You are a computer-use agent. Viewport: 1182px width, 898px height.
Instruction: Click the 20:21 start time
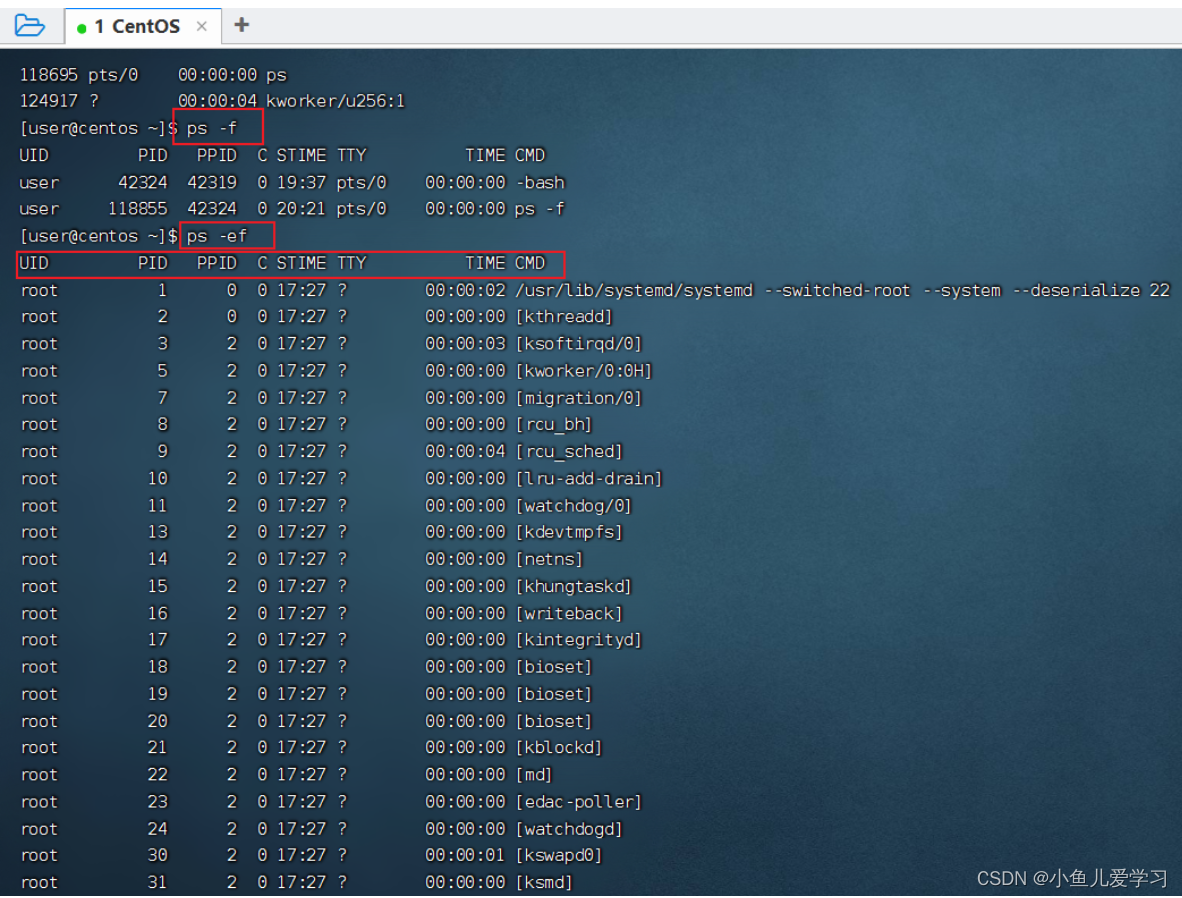click(302, 209)
